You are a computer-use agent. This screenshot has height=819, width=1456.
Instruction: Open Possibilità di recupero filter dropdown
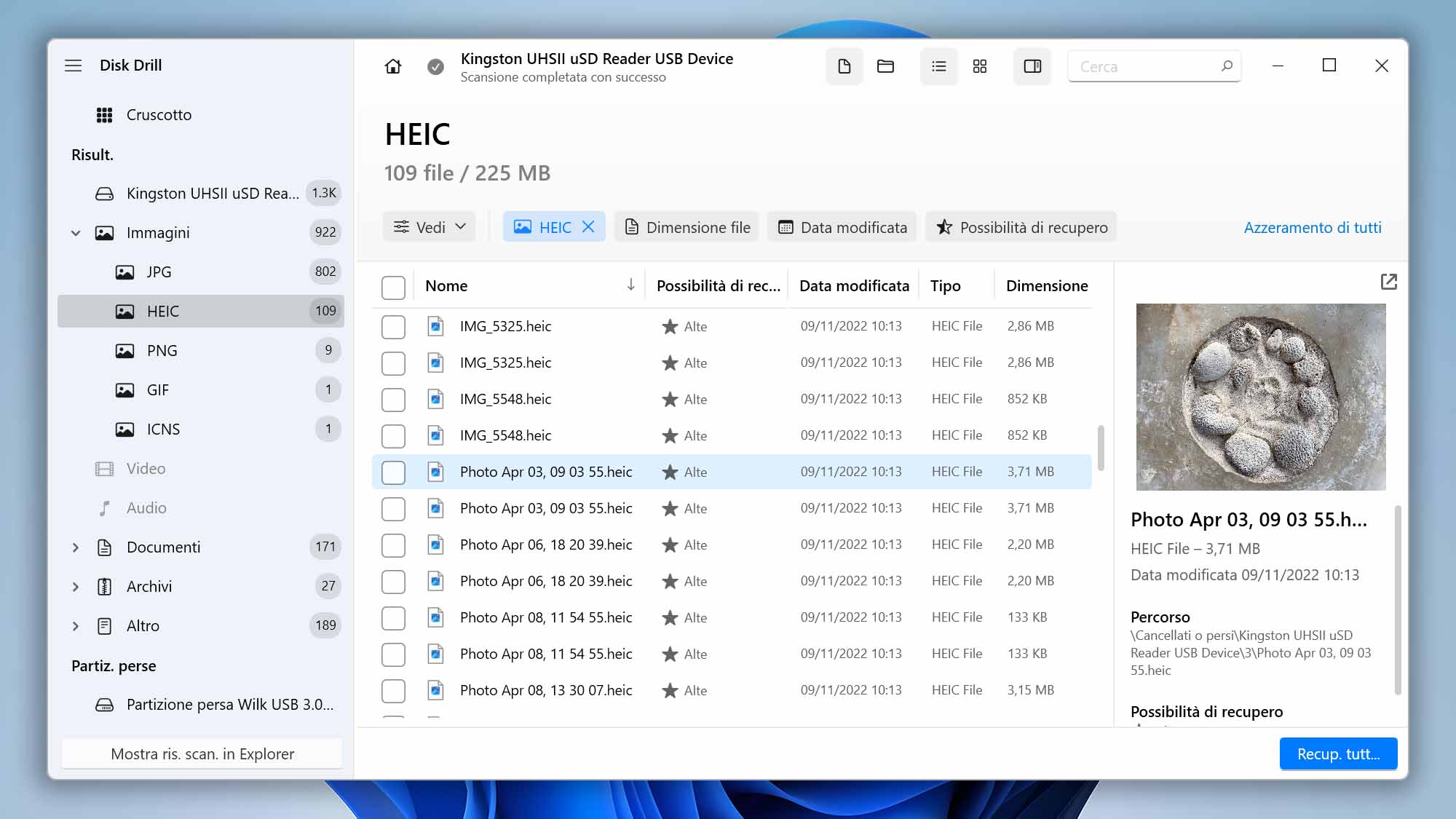[1021, 227]
